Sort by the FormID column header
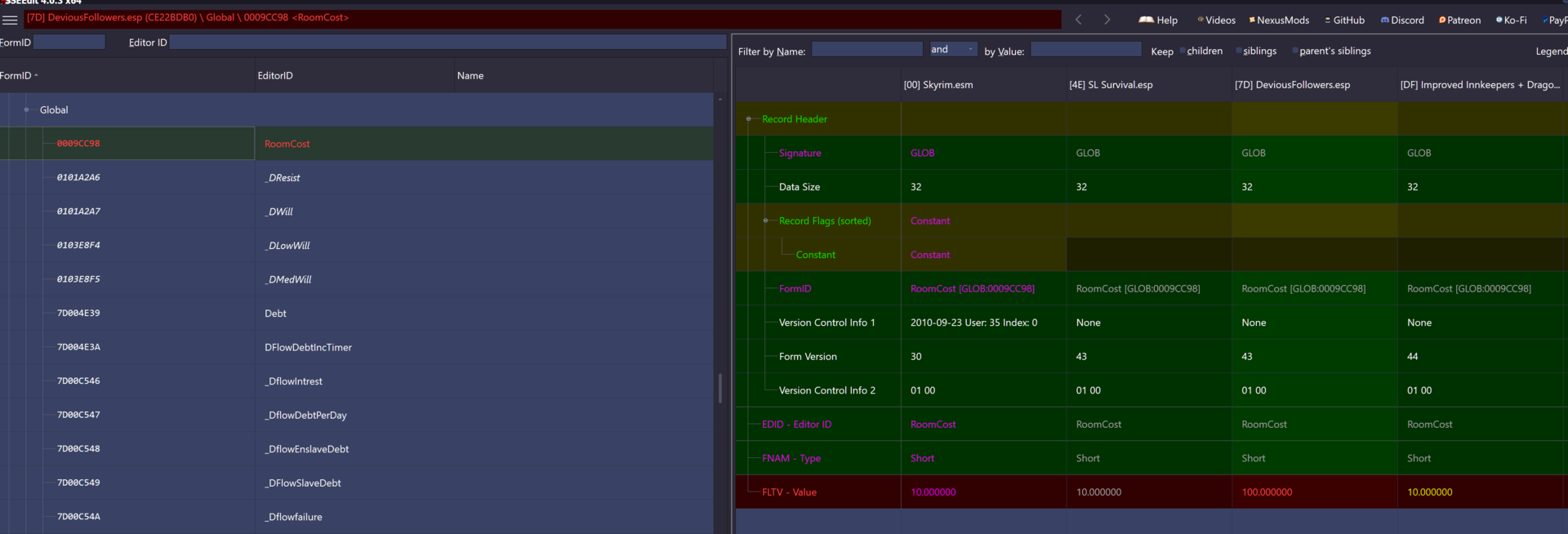This screenshot has width=1568, height=534. [x=127, y=75]
